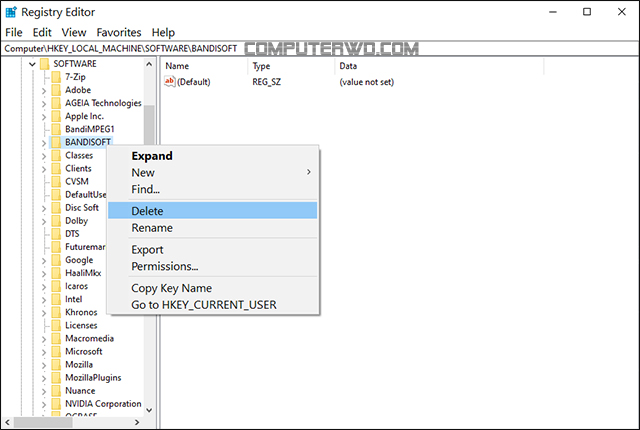Click the REG_SZ type cell
Image resolution: width=640 pixels, height=430 pixels.
click(x=267, y=82)
